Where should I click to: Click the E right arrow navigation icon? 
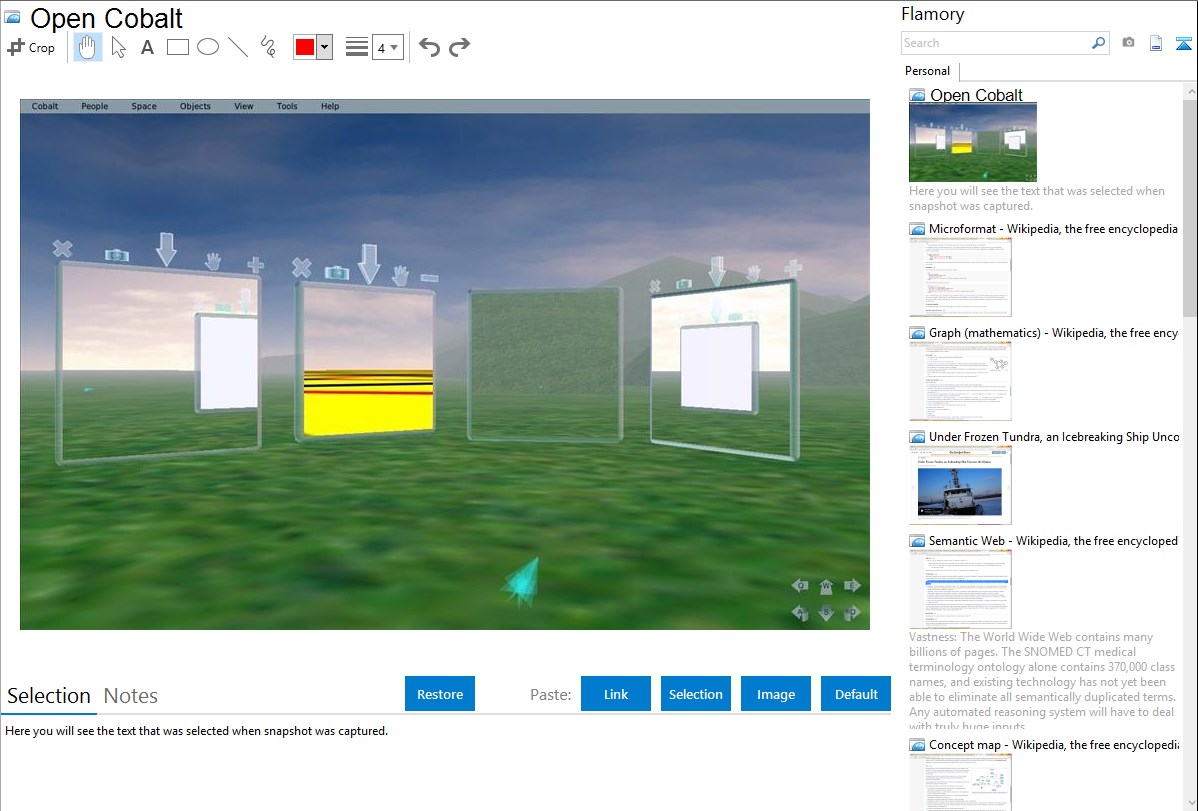point(852,586)
